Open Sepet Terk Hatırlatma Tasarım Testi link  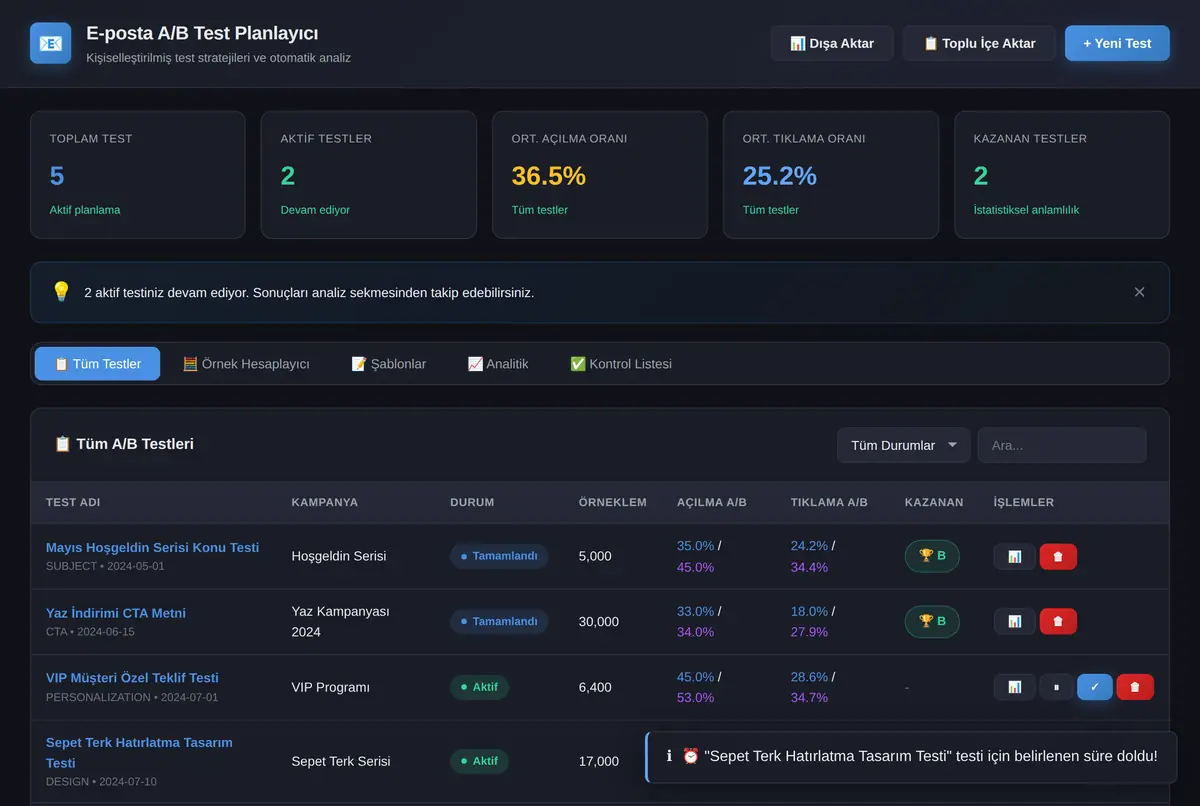click(x=139, y=753)
